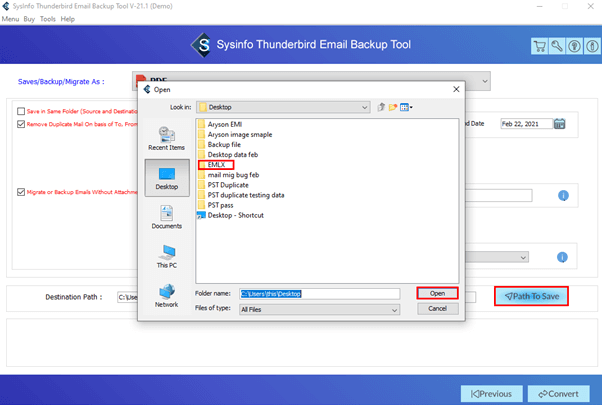Expand the Look in Desktop dropdown
The height and width of the screenshot is (405, 602).
coord(283,107)
